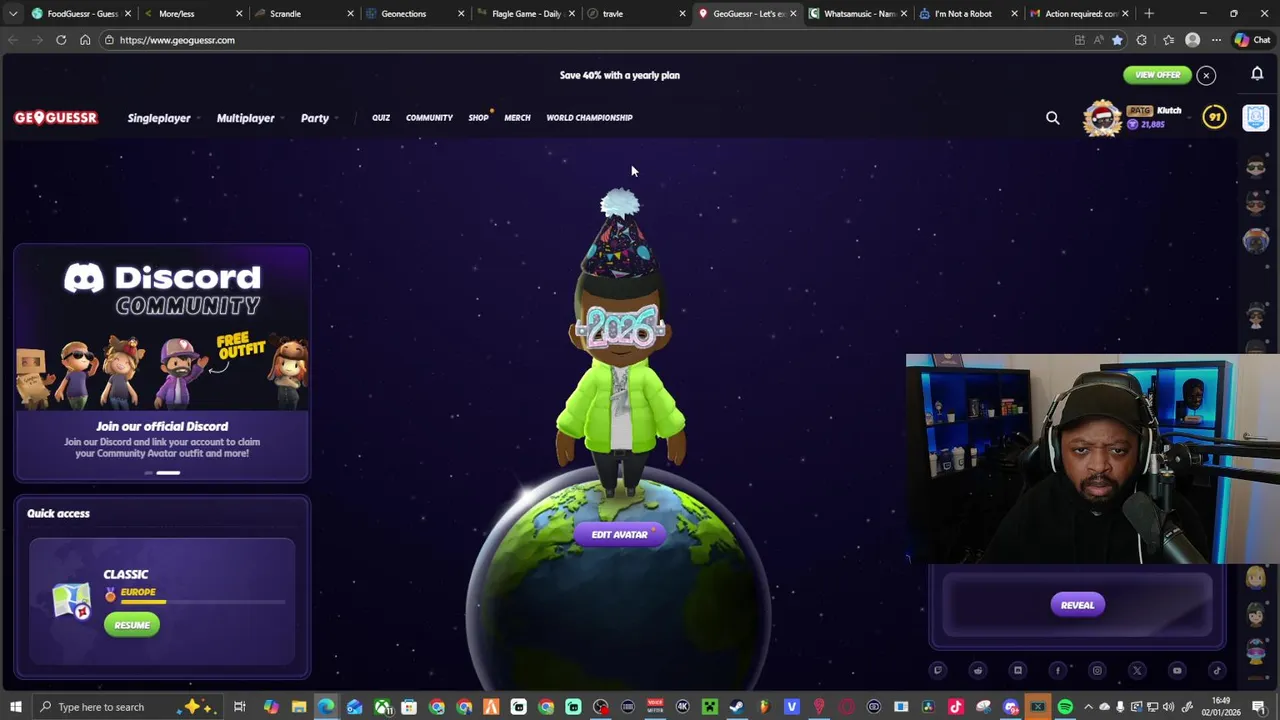Open the browser profile icon

pyautogui.click(x=1192, y=40)
